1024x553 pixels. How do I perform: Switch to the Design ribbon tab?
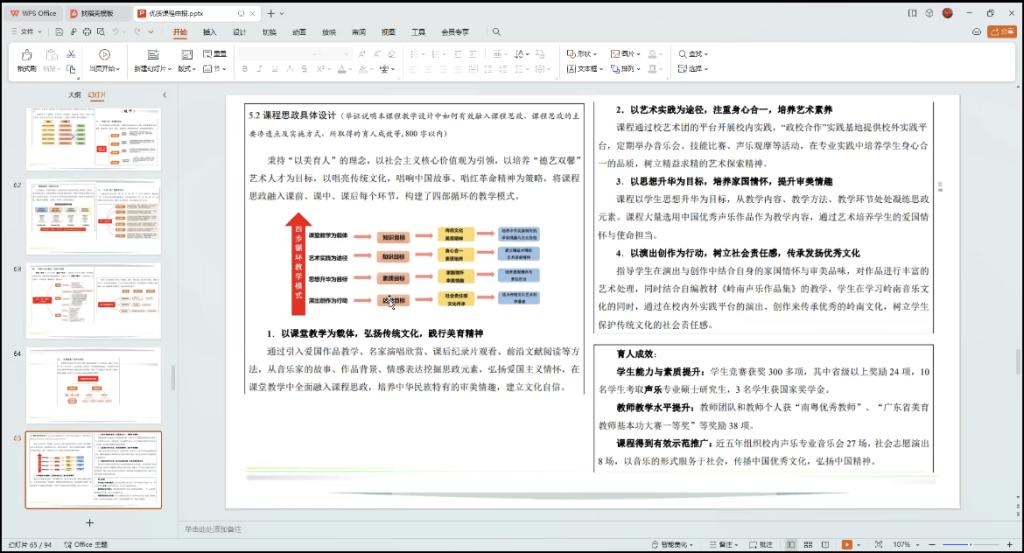[x=240, y=32]
